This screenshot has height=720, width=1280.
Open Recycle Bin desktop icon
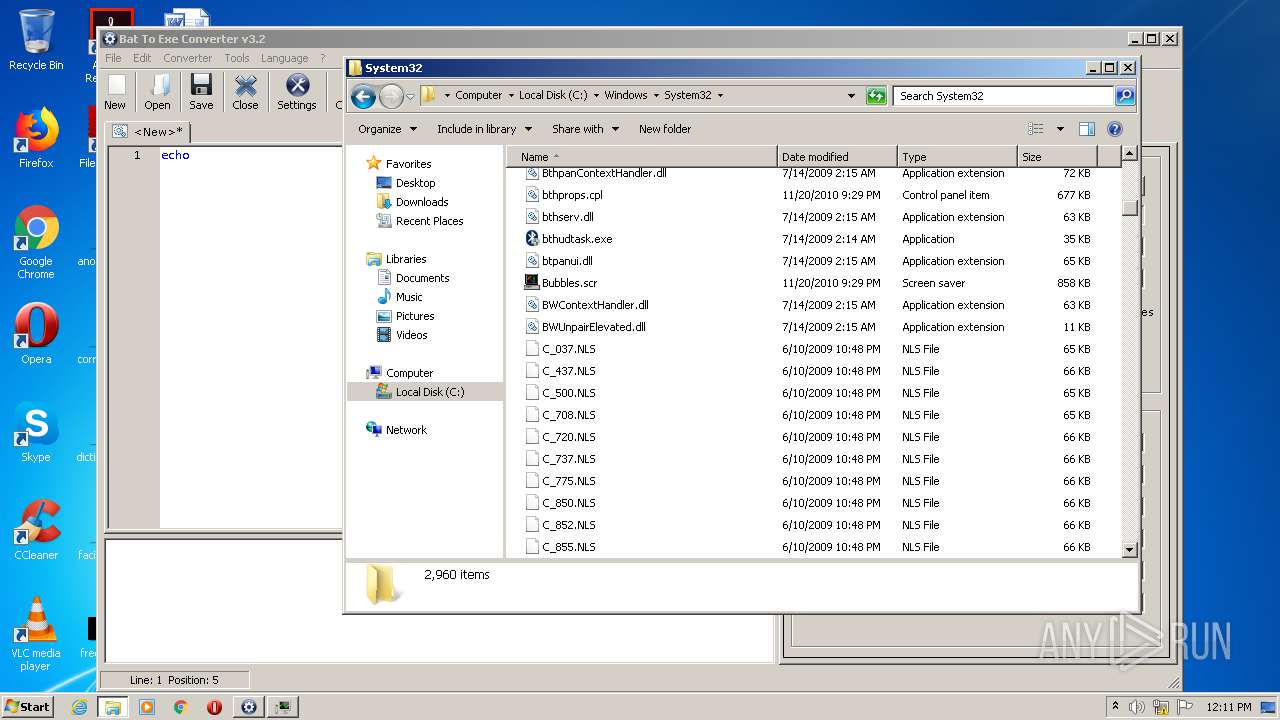[36, 40]
